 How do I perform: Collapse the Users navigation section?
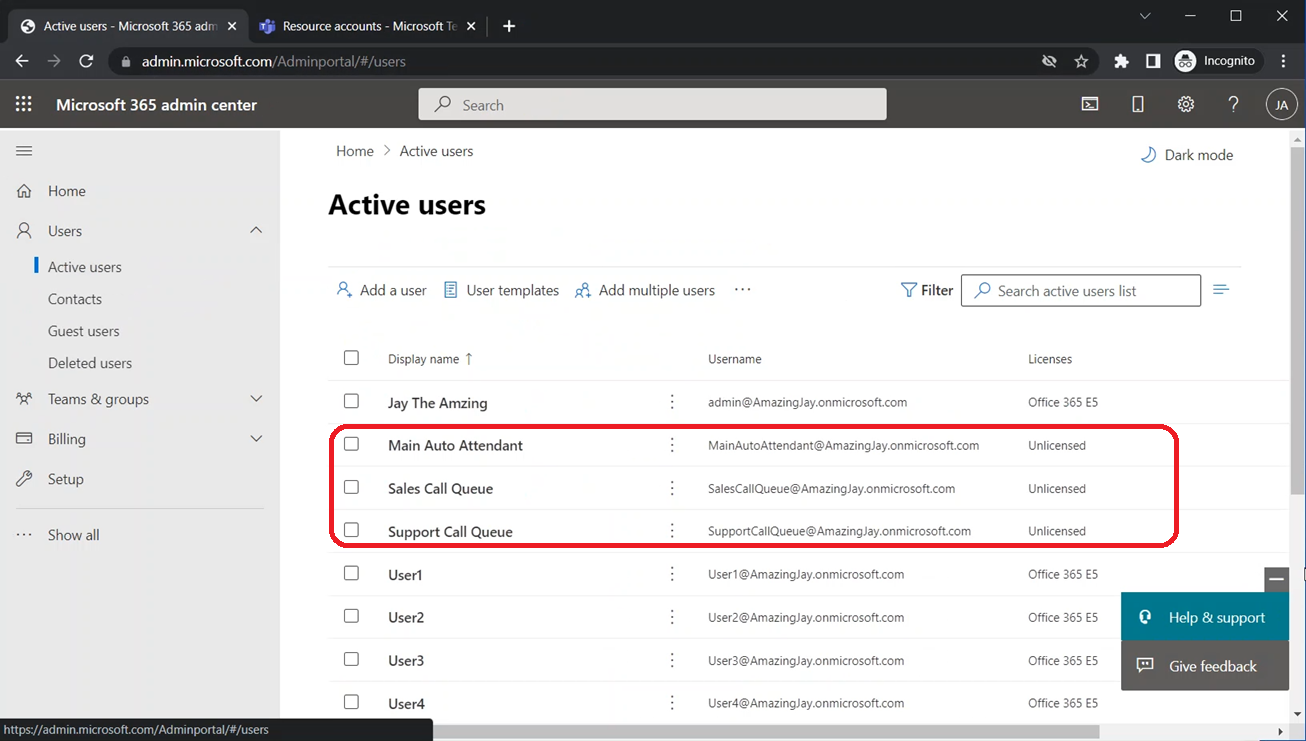pos(256,231)
